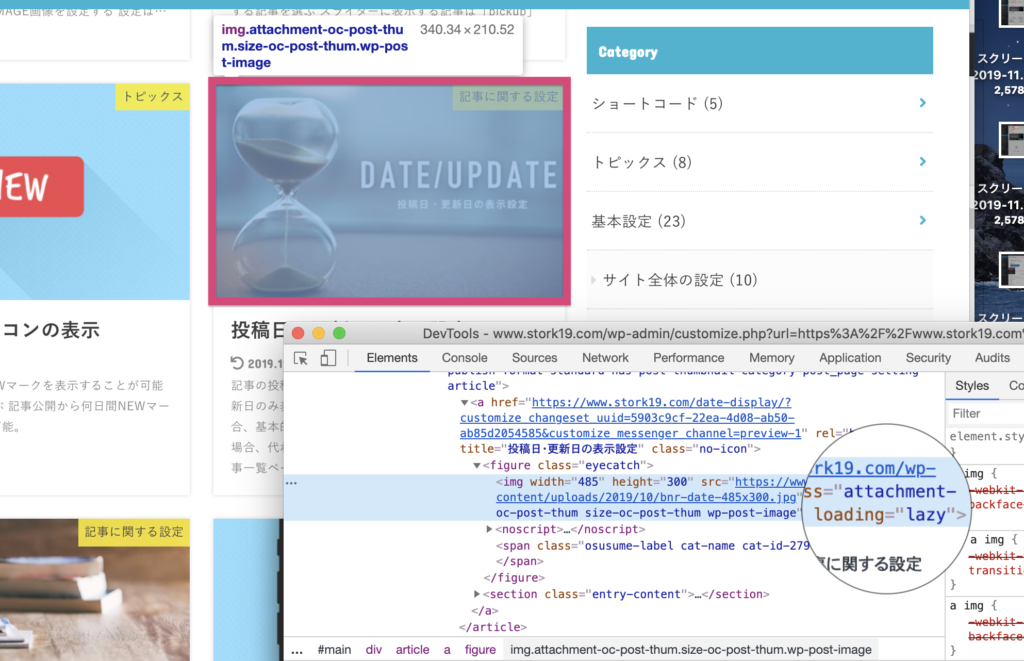Viewport: 1024px width, 661px height.
Task: Collapse the anchor href node in DOM tree
Action: coord(464,403)
